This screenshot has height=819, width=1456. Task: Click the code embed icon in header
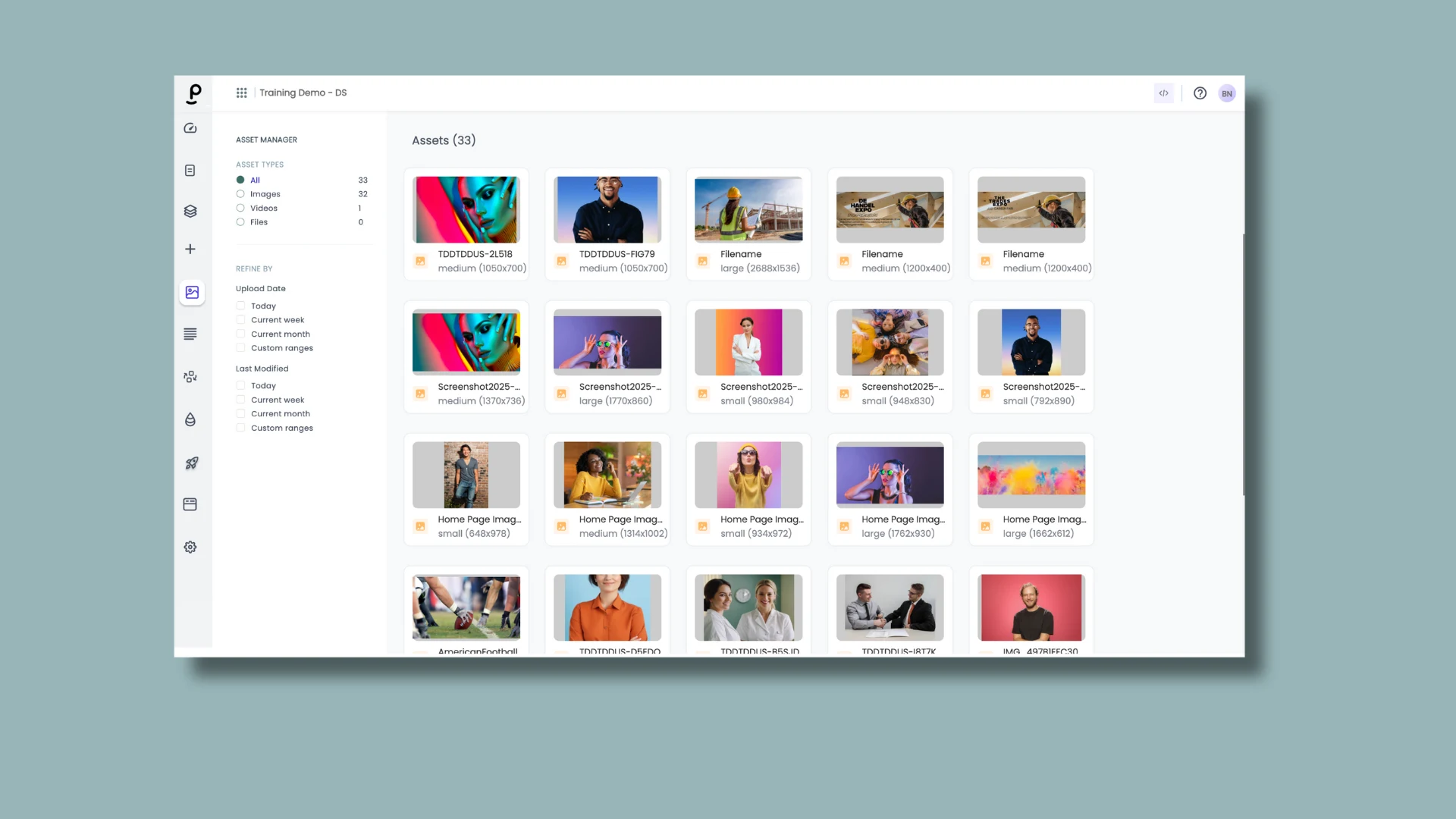[1163, 93]
